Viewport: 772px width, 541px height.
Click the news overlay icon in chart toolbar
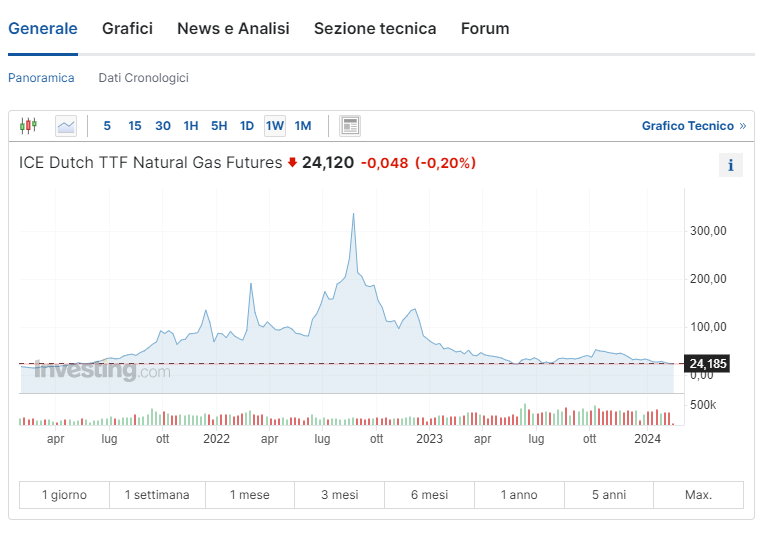[x=350, y=126]
